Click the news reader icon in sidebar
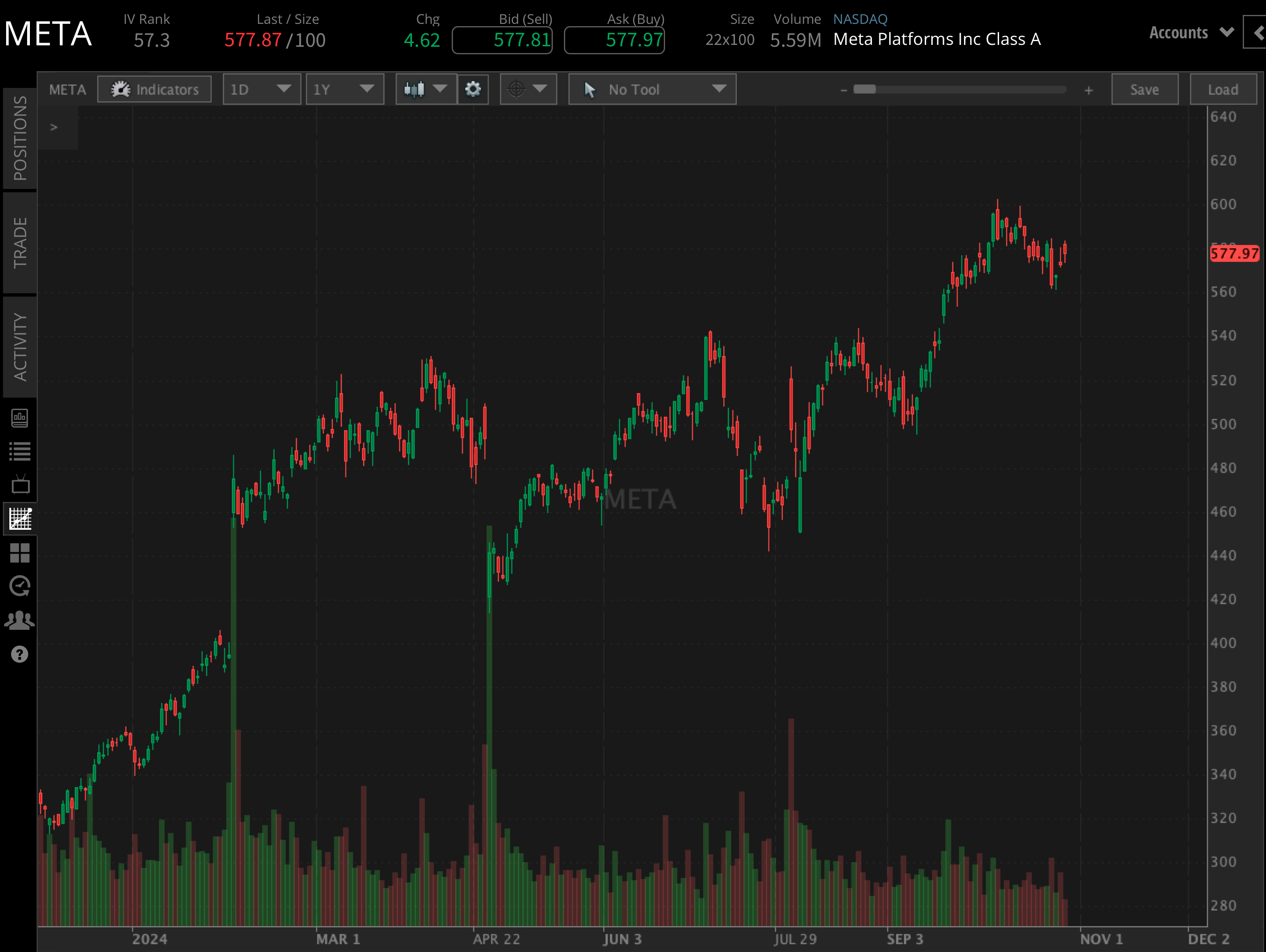Viewport: 1266px width, 952px height. [x=20, y=418]
